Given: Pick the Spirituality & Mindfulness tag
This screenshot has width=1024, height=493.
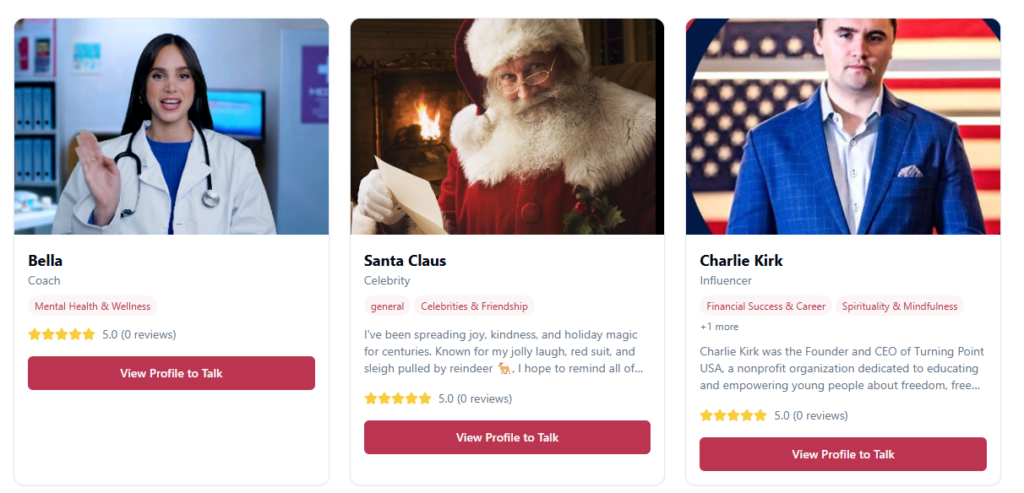Looking at the screenshot, I should tap(899, 306).
